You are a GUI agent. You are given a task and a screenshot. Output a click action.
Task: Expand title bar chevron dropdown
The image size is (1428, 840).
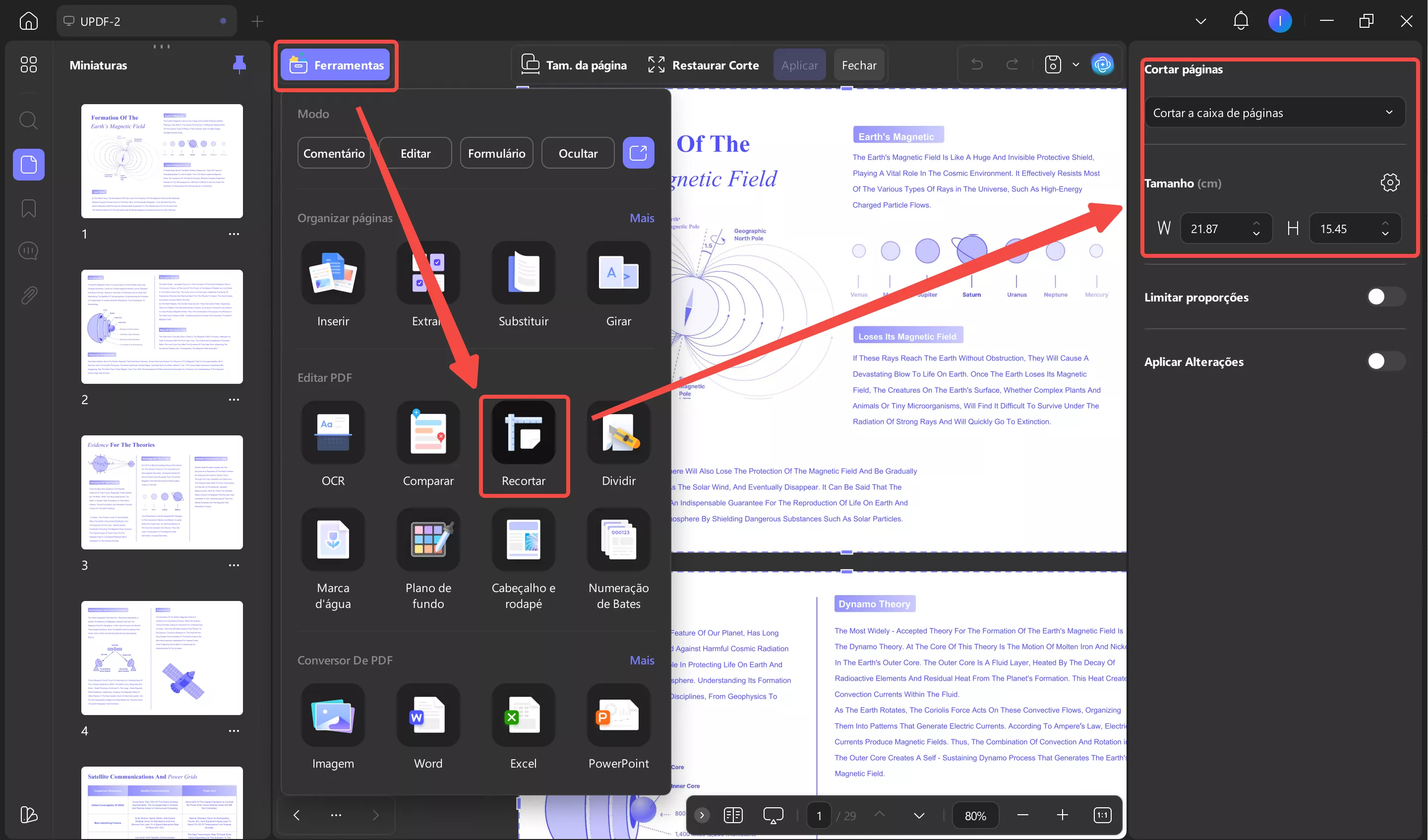(1200, 21)
